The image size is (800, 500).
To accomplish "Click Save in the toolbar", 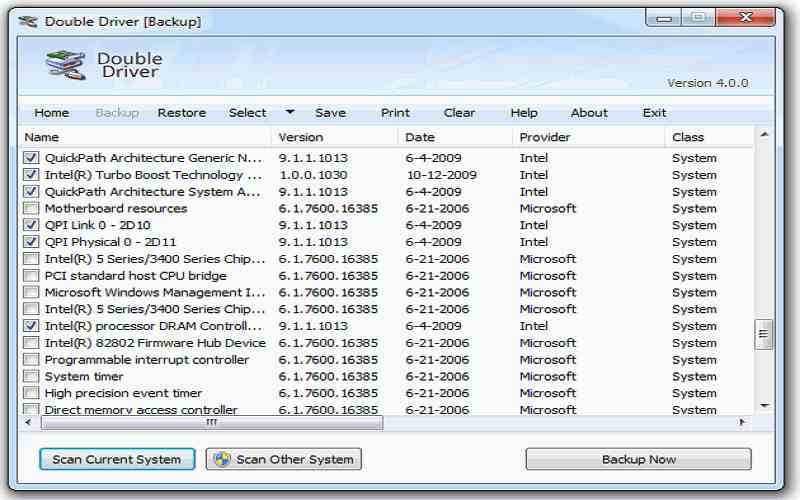I will (x=331, y=113).
